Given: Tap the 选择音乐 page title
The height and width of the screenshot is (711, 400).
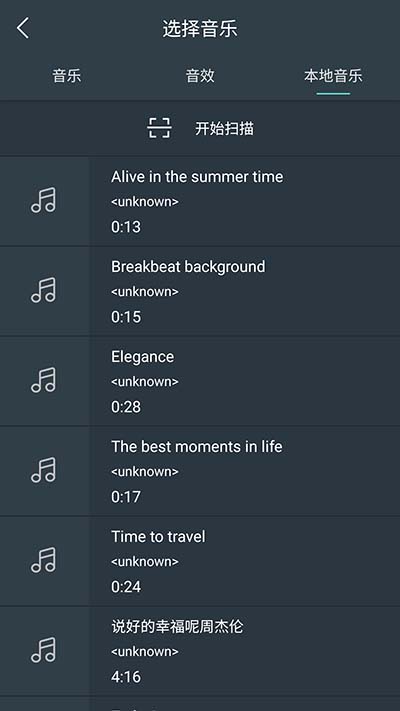Looking at the screenshot, I should (x=200, y=29).
